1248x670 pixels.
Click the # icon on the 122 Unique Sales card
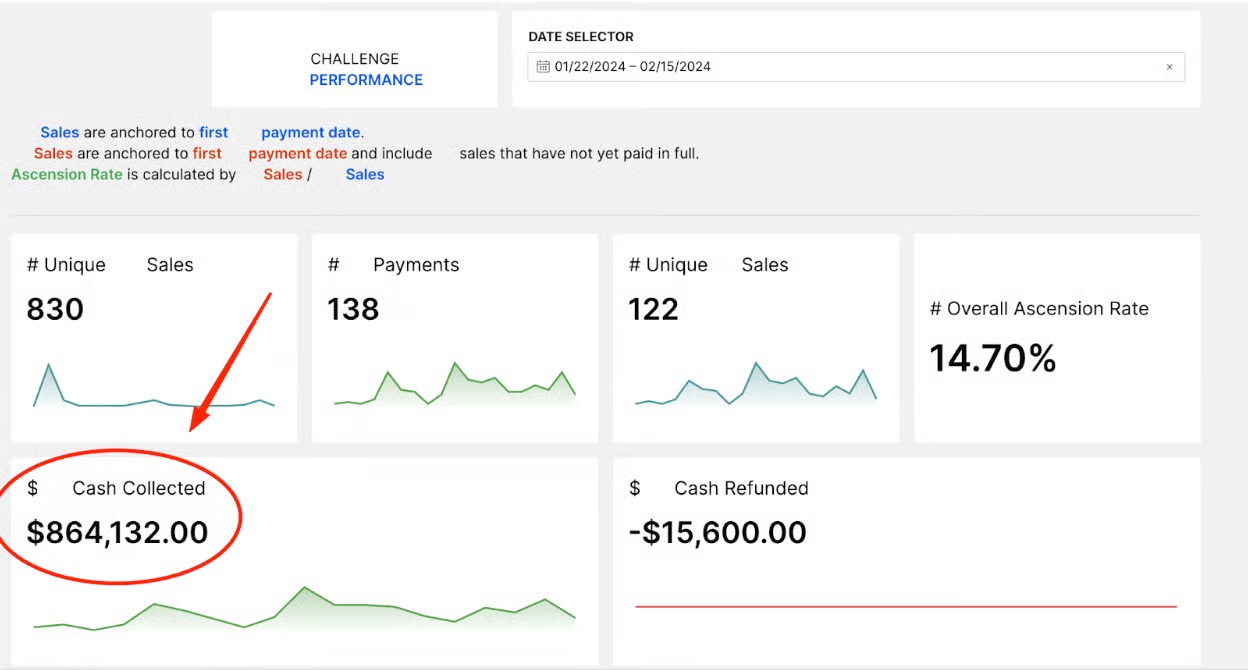point(634,264)
